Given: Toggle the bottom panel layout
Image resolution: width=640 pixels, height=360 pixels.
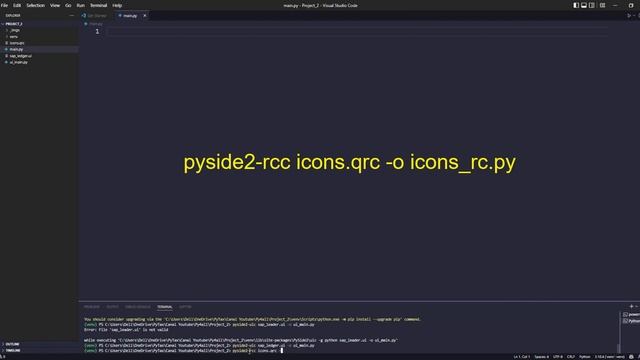Looking at the screenshot, I should [x=584, y=5].
